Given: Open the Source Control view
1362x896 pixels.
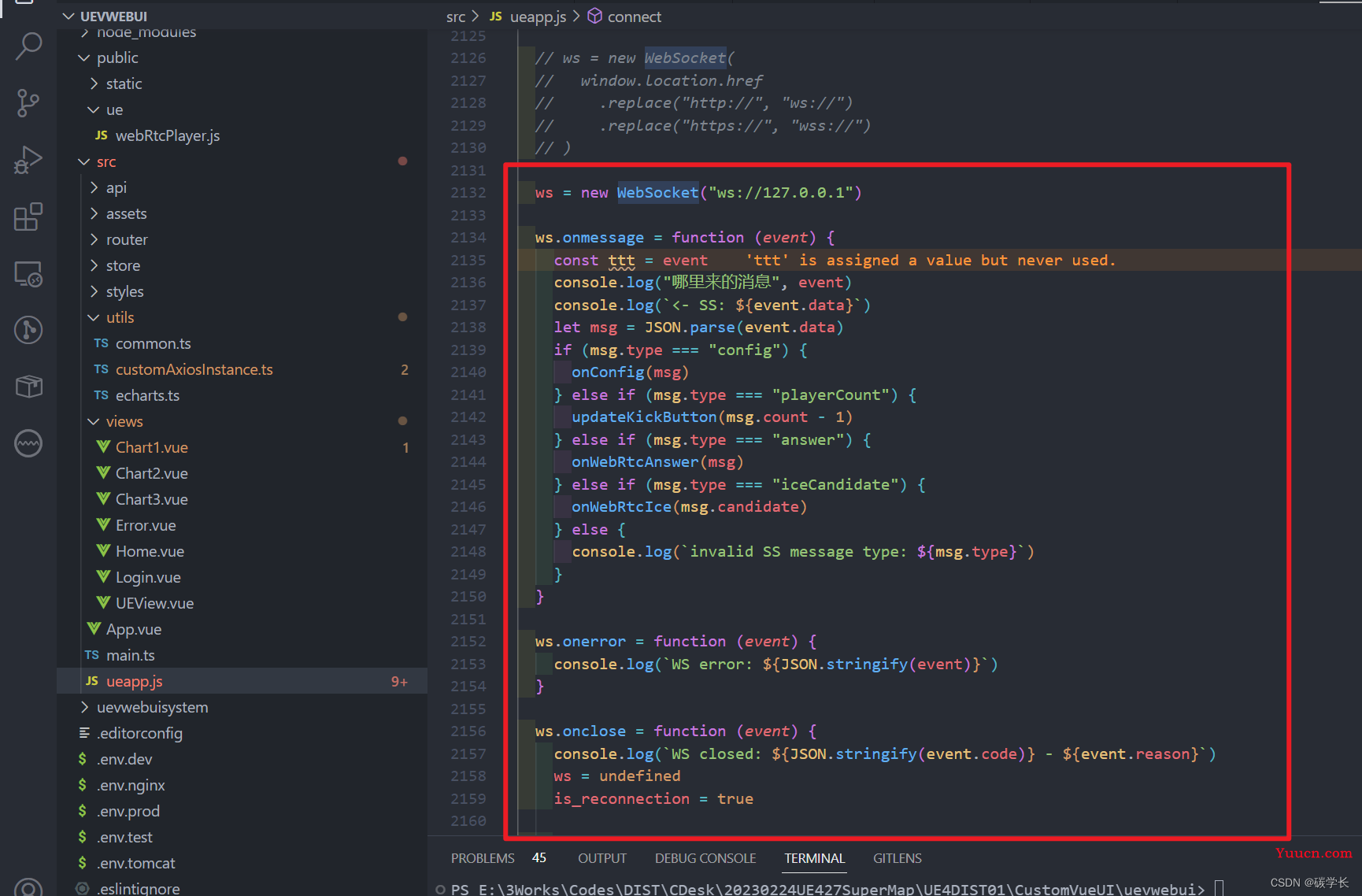Looking at the screenshot, I should pyautogui.click(x=28, y=102).
